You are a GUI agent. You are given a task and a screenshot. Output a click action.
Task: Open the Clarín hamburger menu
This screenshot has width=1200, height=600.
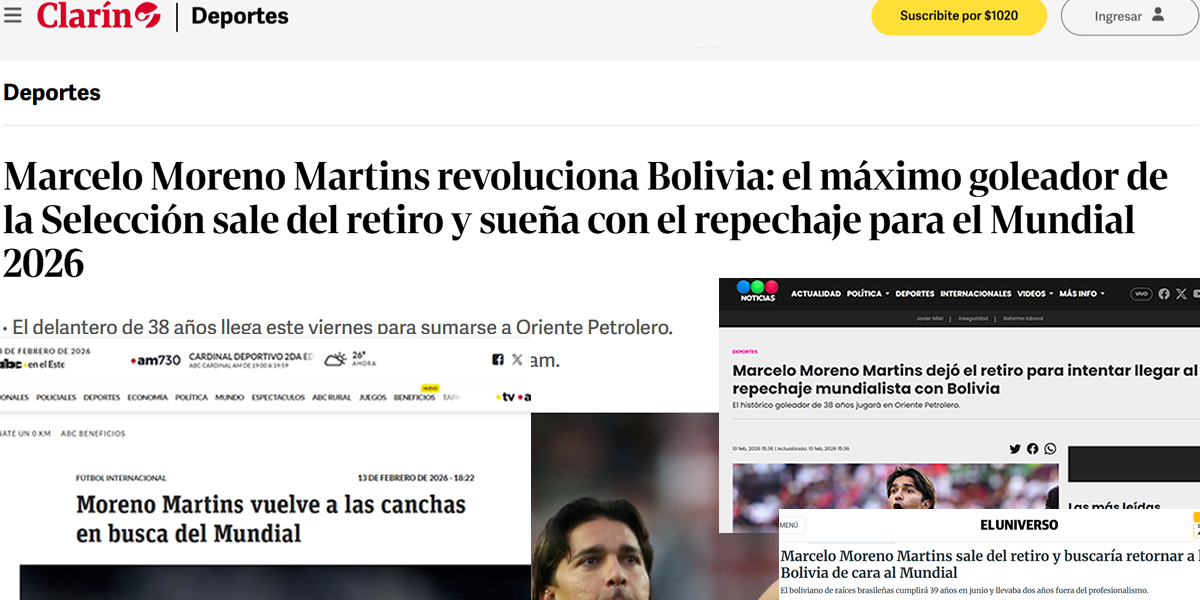(x=12, y=15)
